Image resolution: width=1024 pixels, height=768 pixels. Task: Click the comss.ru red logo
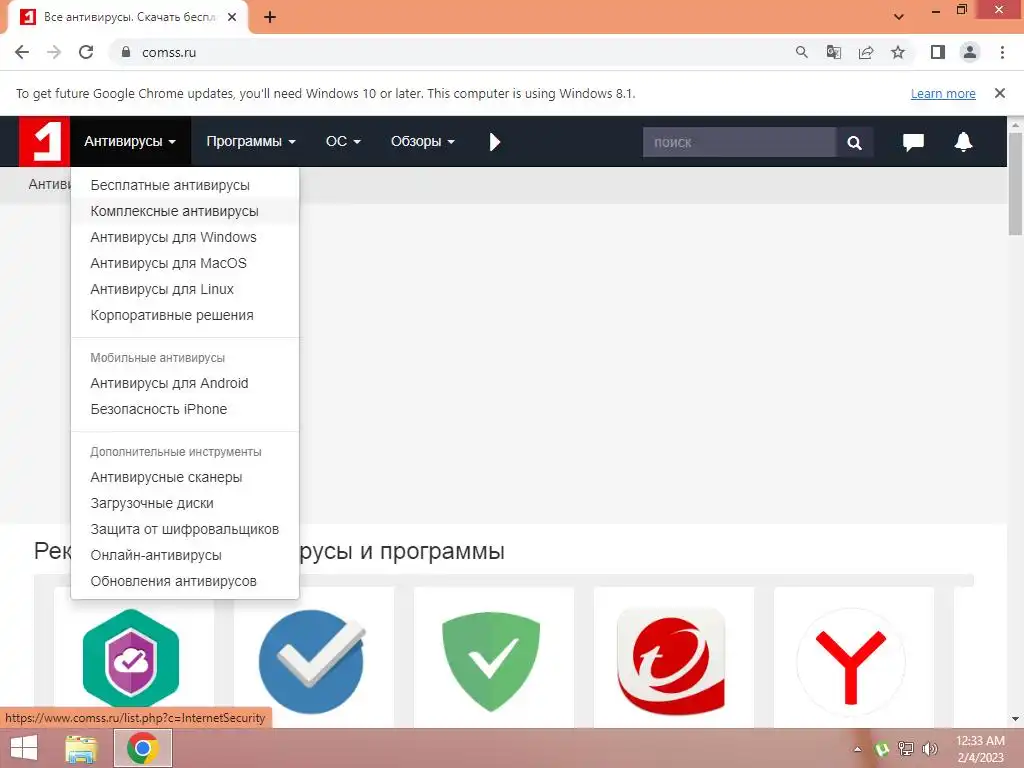[44, 141]
